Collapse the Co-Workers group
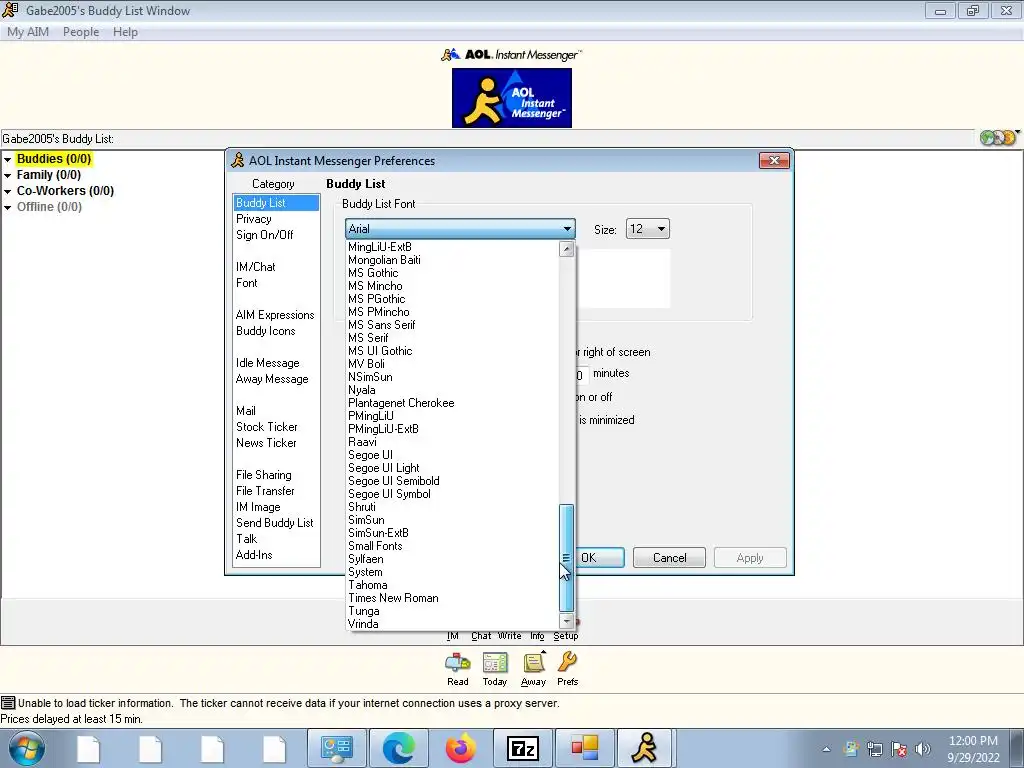 click(x=8, y=192)
